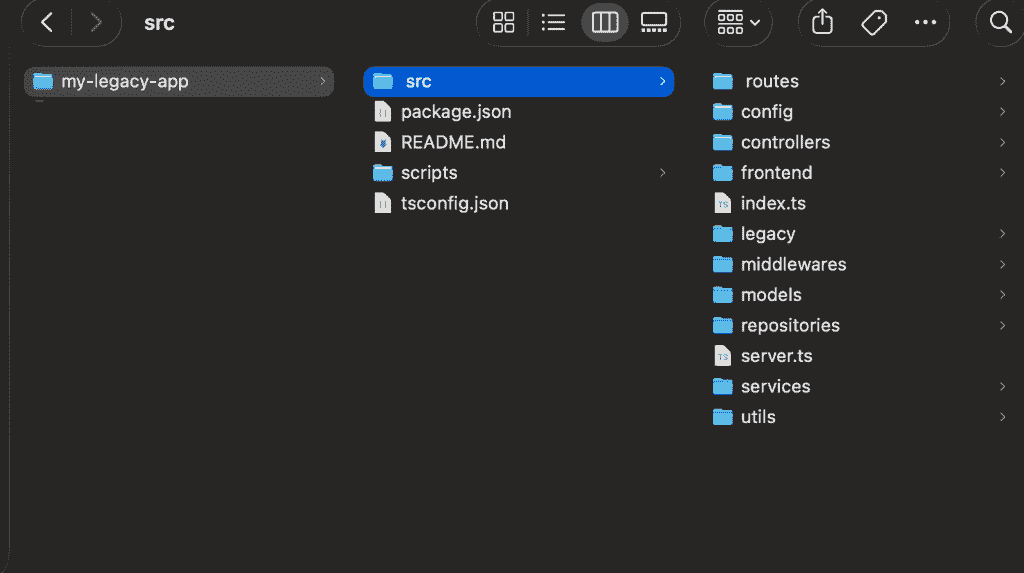1024x573 pixels.
Task: Click the index.ts TypeScript file icon
Action: click(723, 203)
